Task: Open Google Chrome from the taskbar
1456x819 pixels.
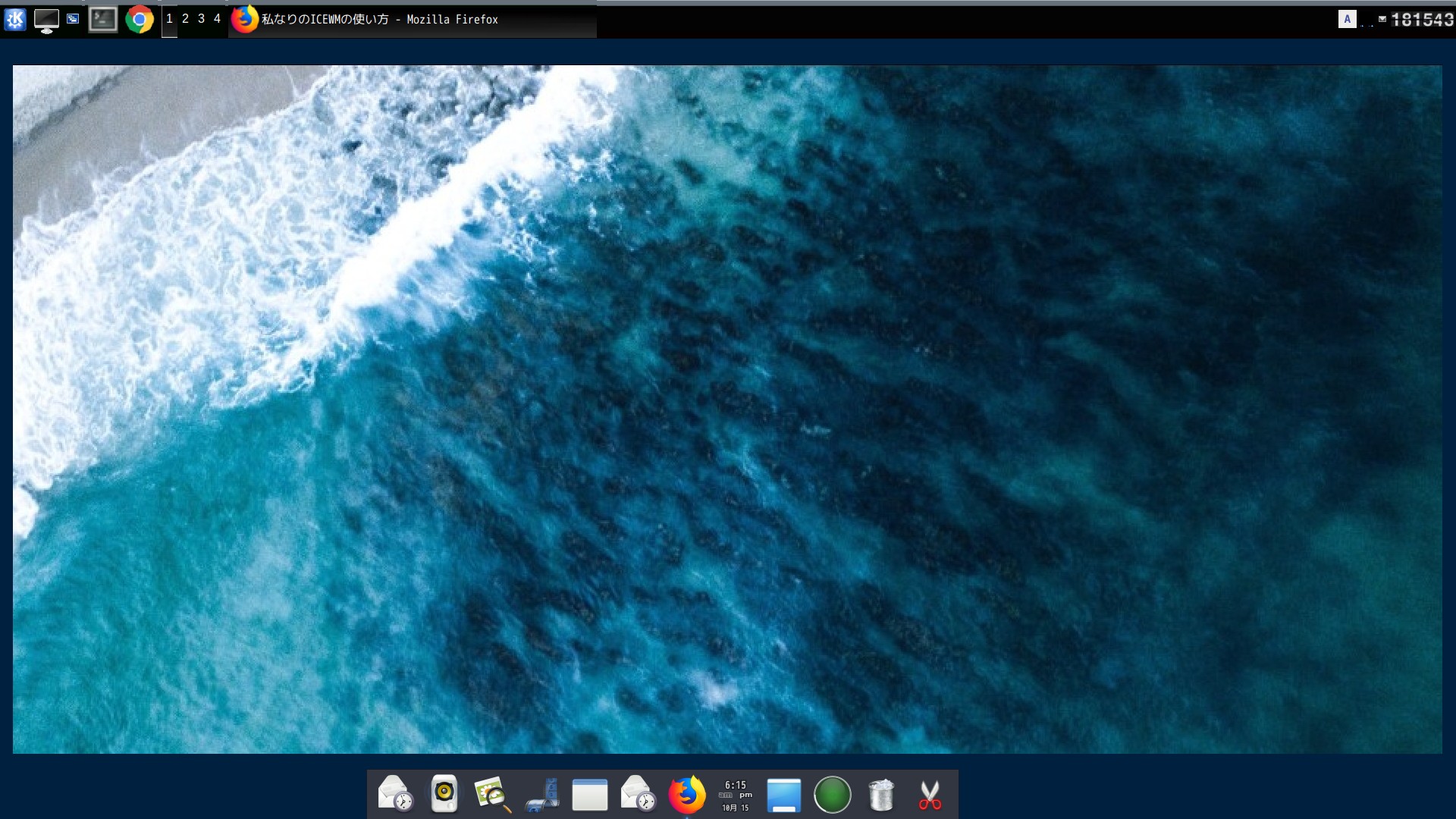Action: 140,19
